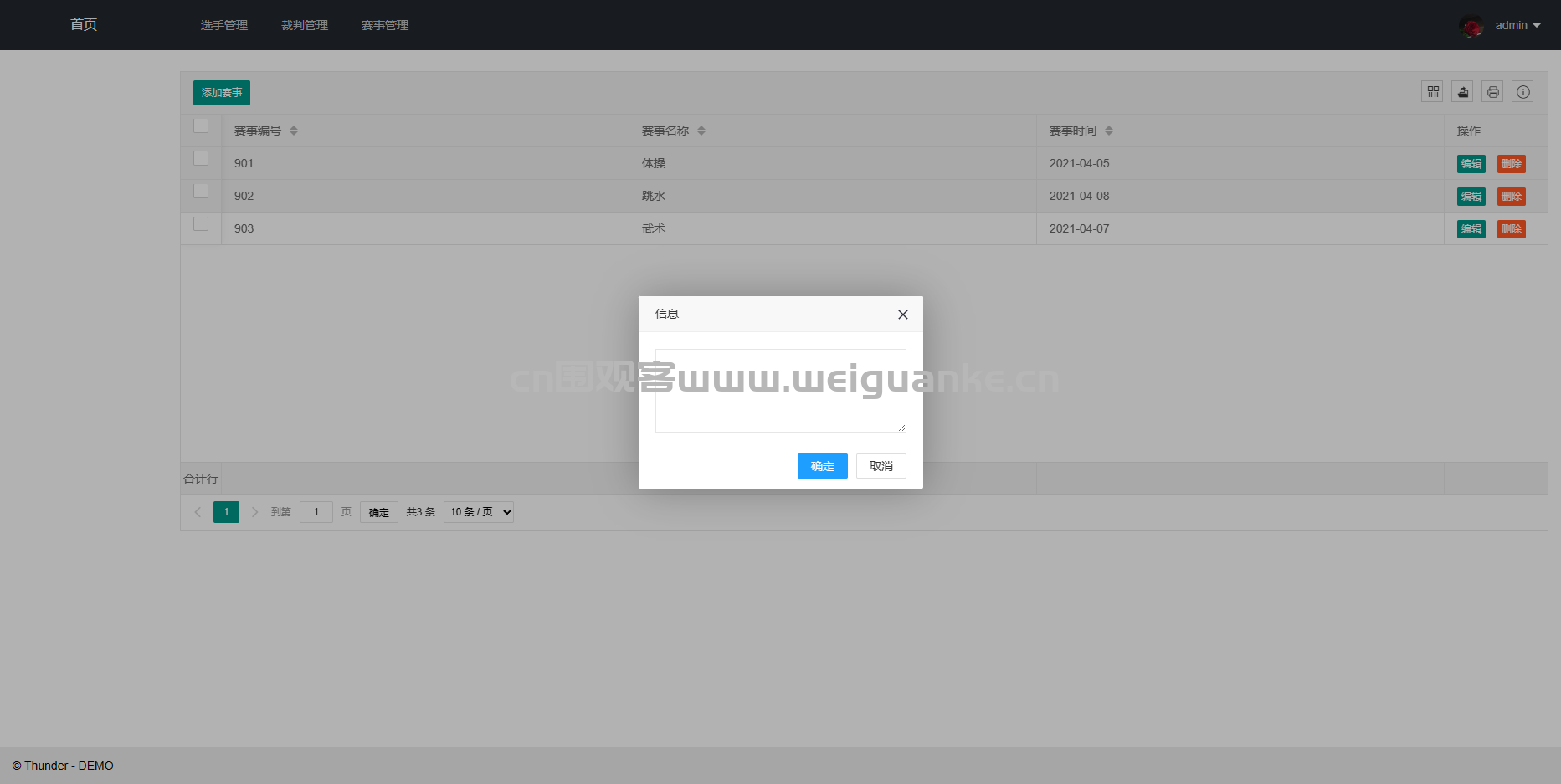The height and width of the screenshot is (784, 1561).
Task: Click the 添加赛事 button
Action: click(222, 93)
